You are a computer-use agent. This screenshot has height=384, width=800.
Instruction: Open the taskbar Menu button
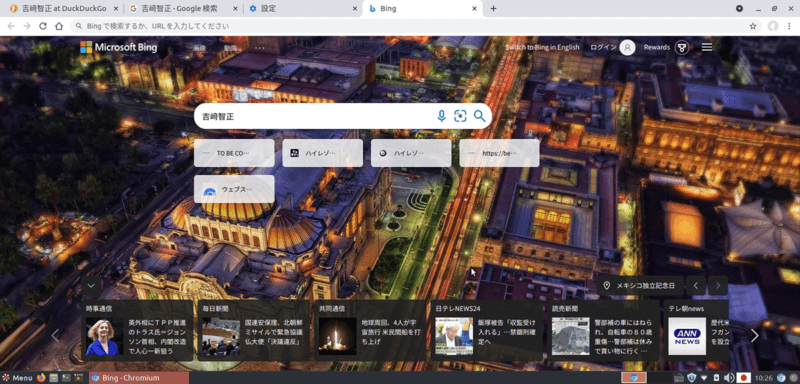(18, 378)
